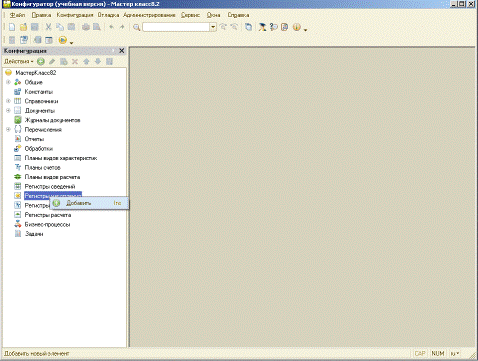Screen dimensions: 478x361
Task: Click the Start debugging play icon
Action: pyautogui.click(x=63, y=40)
